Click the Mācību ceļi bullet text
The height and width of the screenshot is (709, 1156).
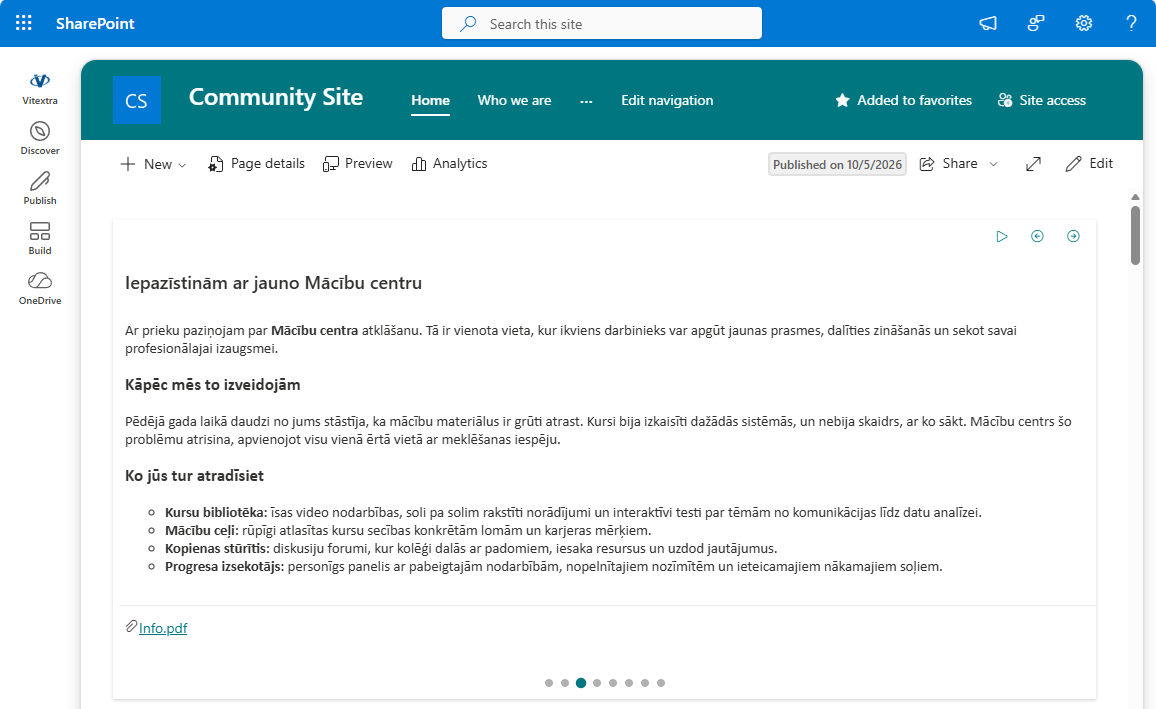point(408,531)
